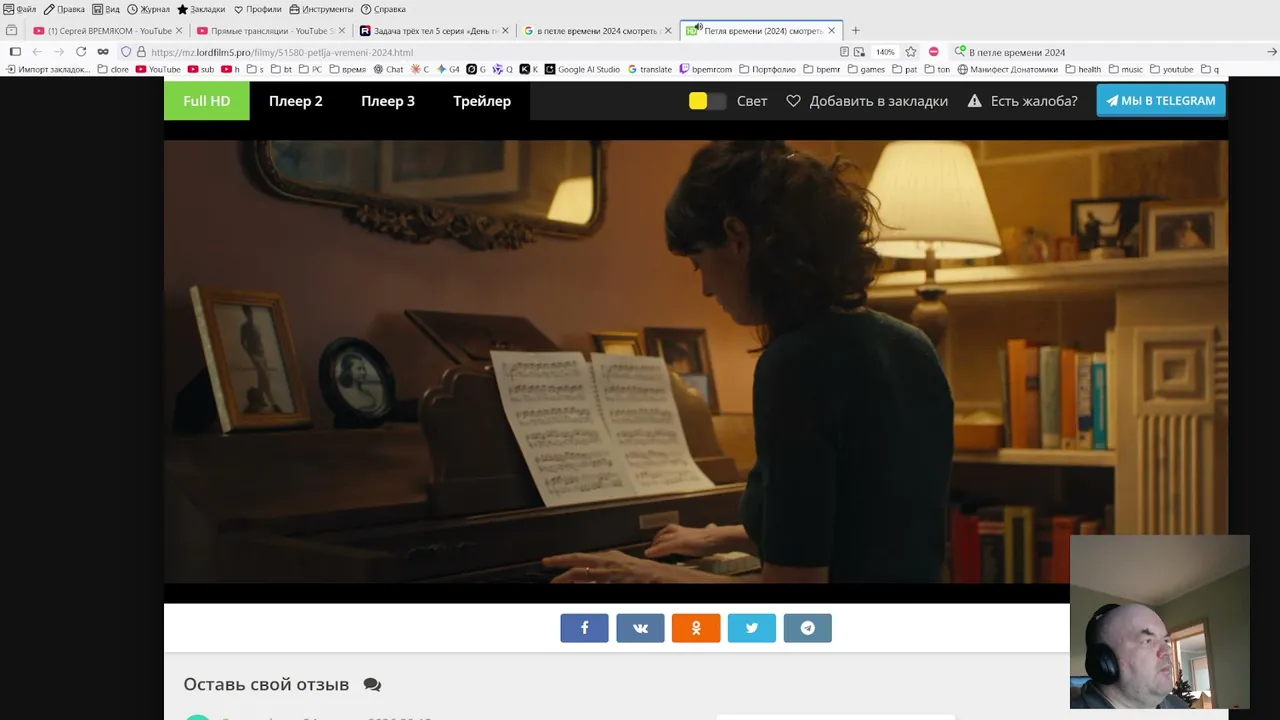Click the video player frame
The image size is (1280, 720).
tap(696, 361)
